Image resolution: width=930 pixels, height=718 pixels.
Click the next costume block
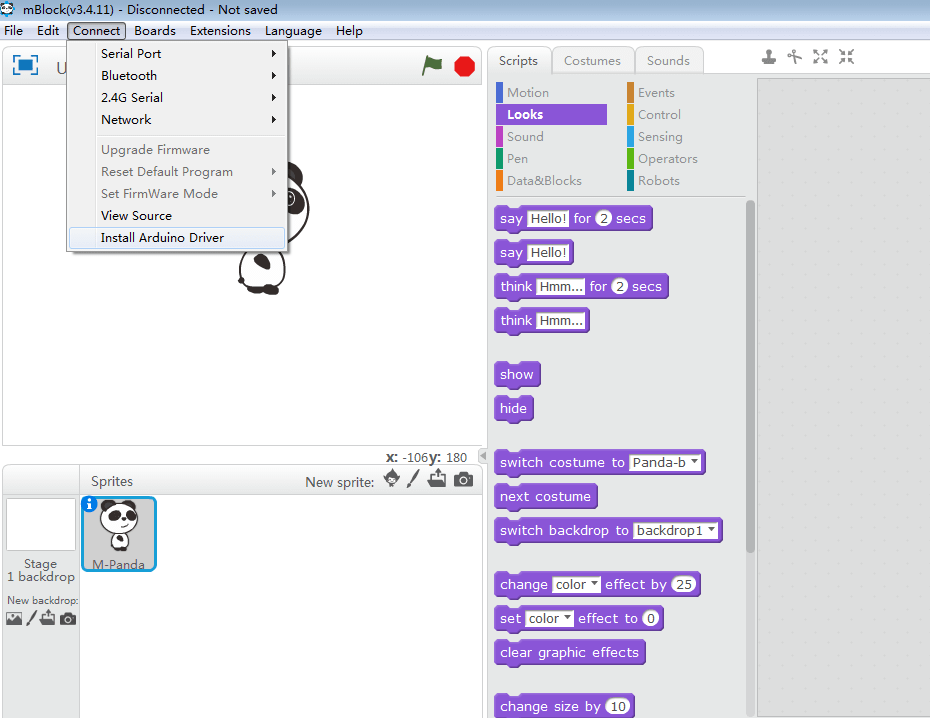tap(545, 496)
